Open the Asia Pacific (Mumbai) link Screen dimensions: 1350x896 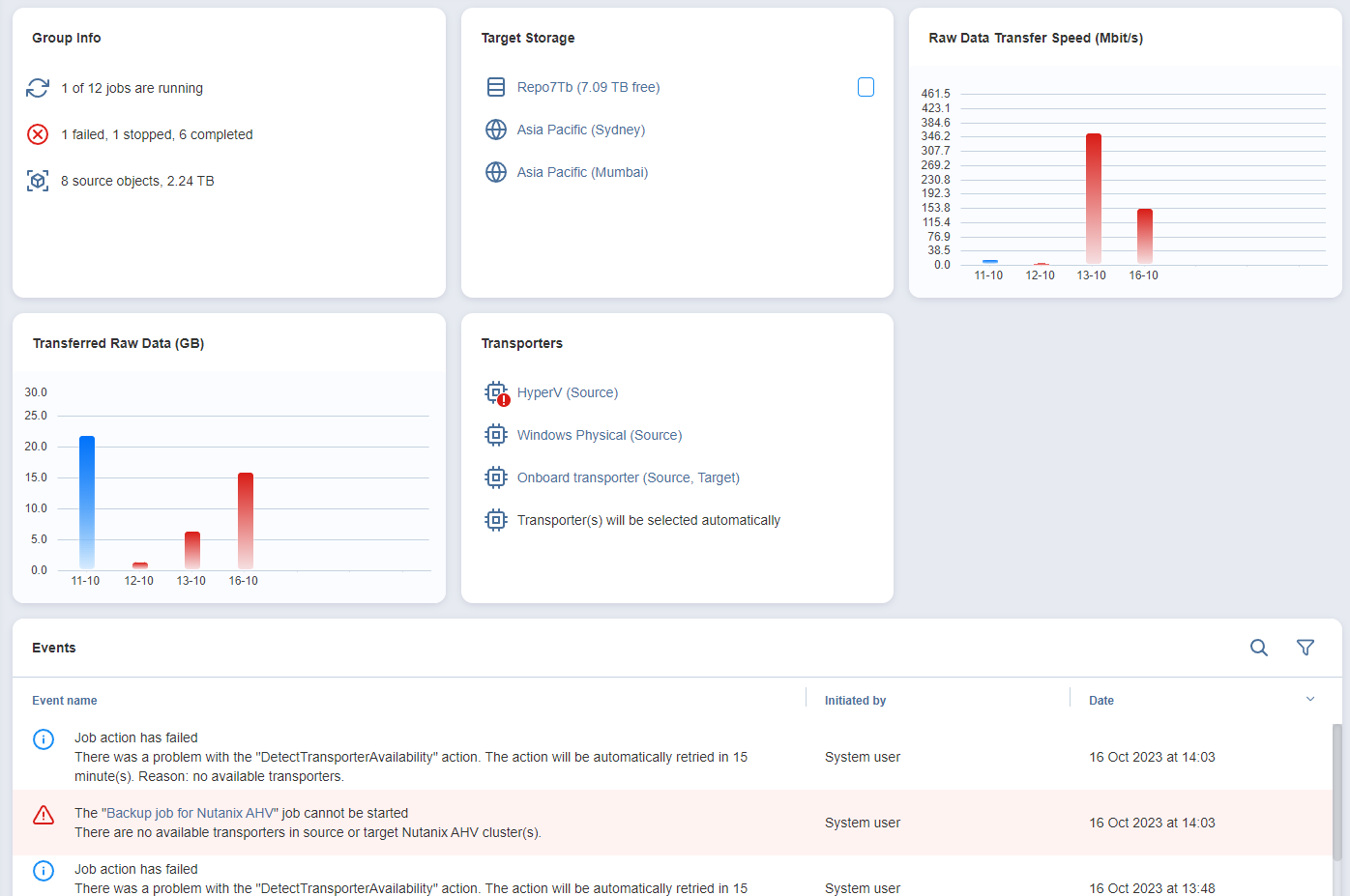click(582, 172)
